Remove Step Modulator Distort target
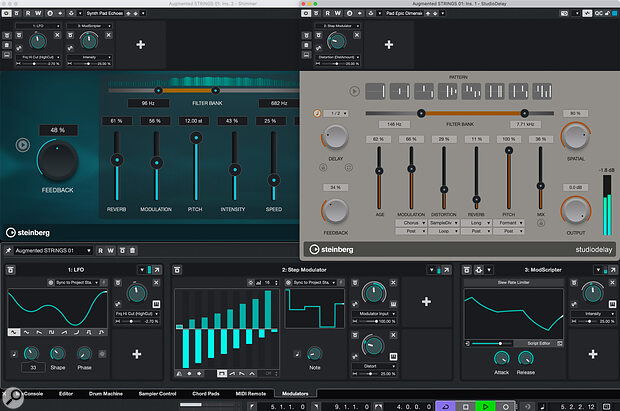620x411 pixels. point(393,335)
